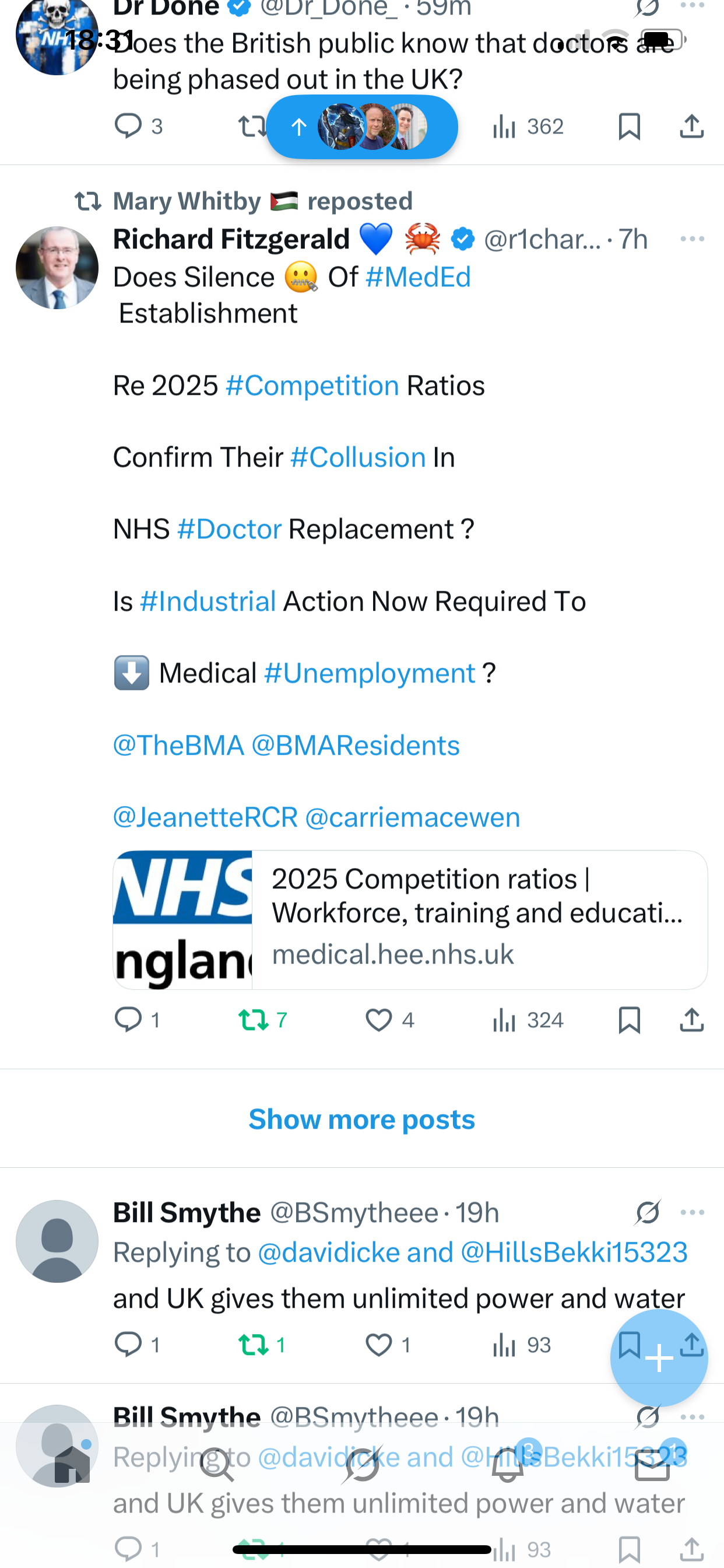Share Richard Fitzgerald's post

[x=692, y=1020]
